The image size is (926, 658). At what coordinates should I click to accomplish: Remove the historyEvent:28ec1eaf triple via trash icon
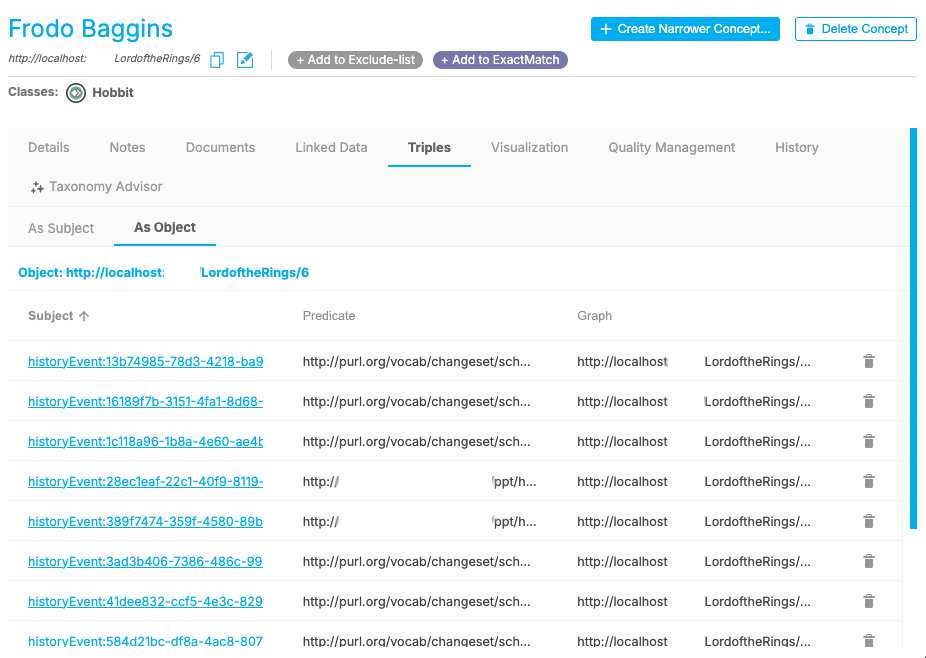[869, 481]
